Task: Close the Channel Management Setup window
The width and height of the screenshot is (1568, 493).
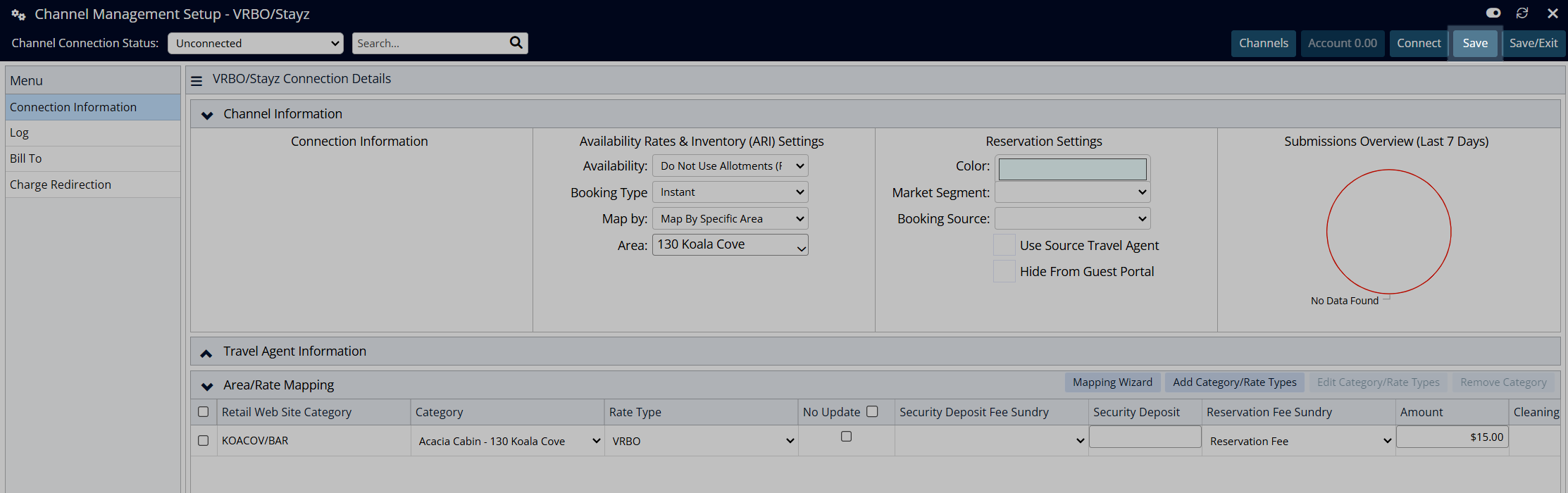Action: [x=1553, y=13]
